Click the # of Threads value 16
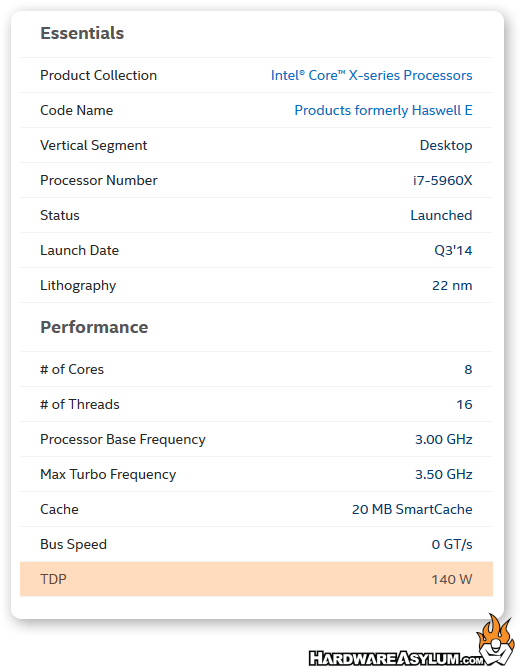520x672 pixels. [464, 405]
